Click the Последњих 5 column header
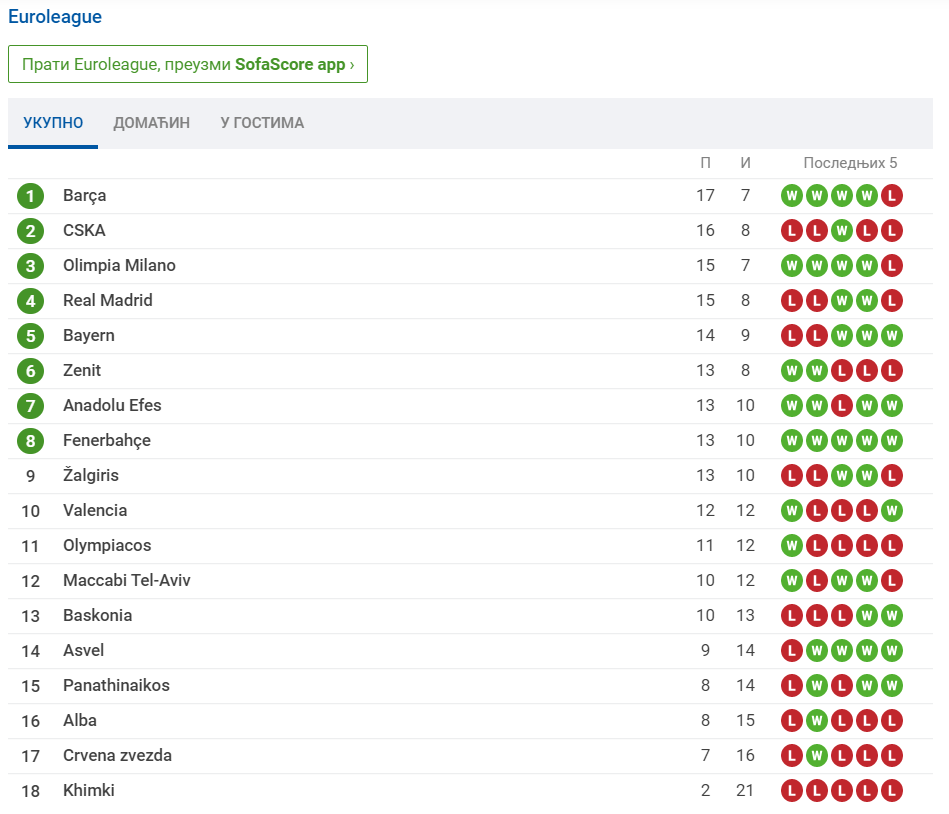The height and width of the screenshot is (814, 949). coord(850,163)
